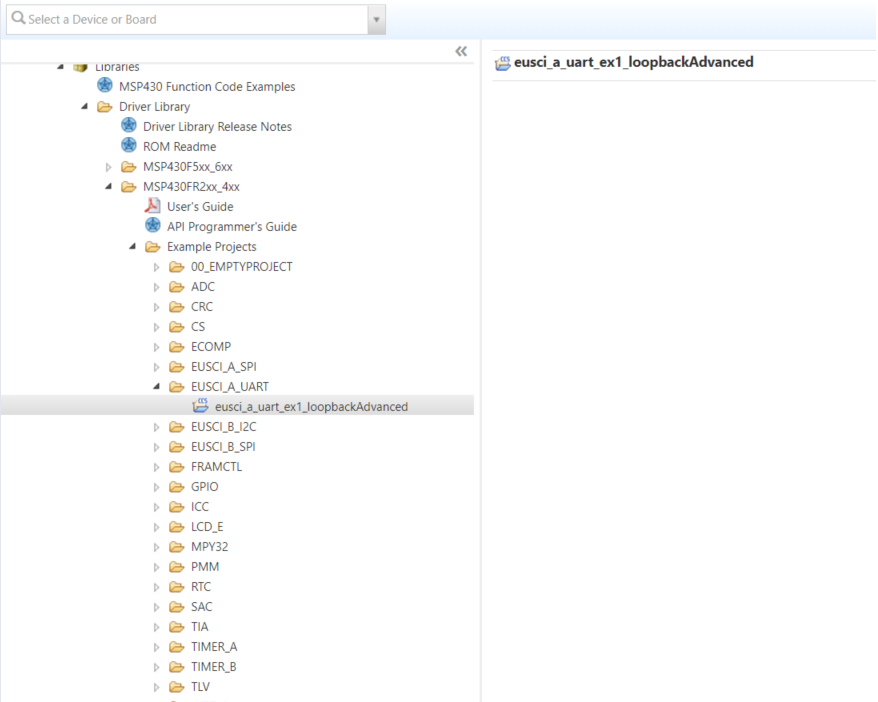This screenshot has height=702, width=878.
Task: Select the TIMER_A row label
Action: coord(214,647)
